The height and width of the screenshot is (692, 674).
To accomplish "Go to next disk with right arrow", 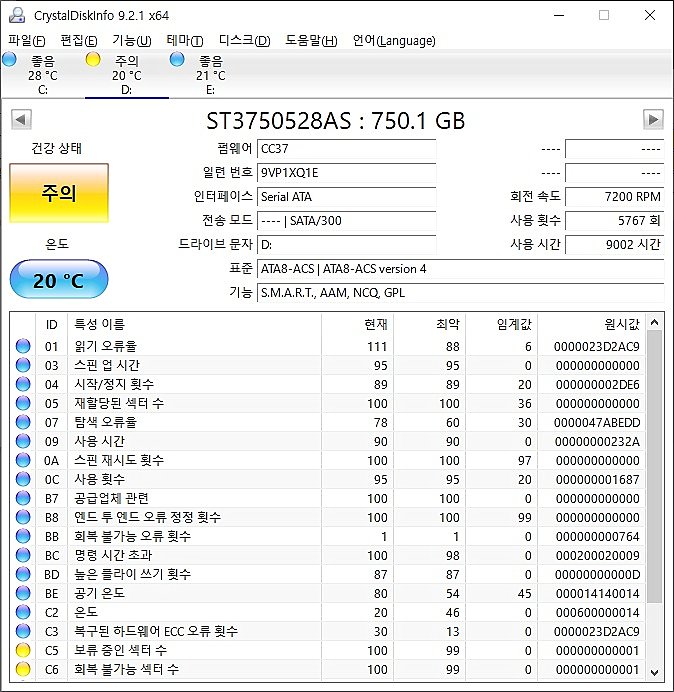I will pos(653,120).
